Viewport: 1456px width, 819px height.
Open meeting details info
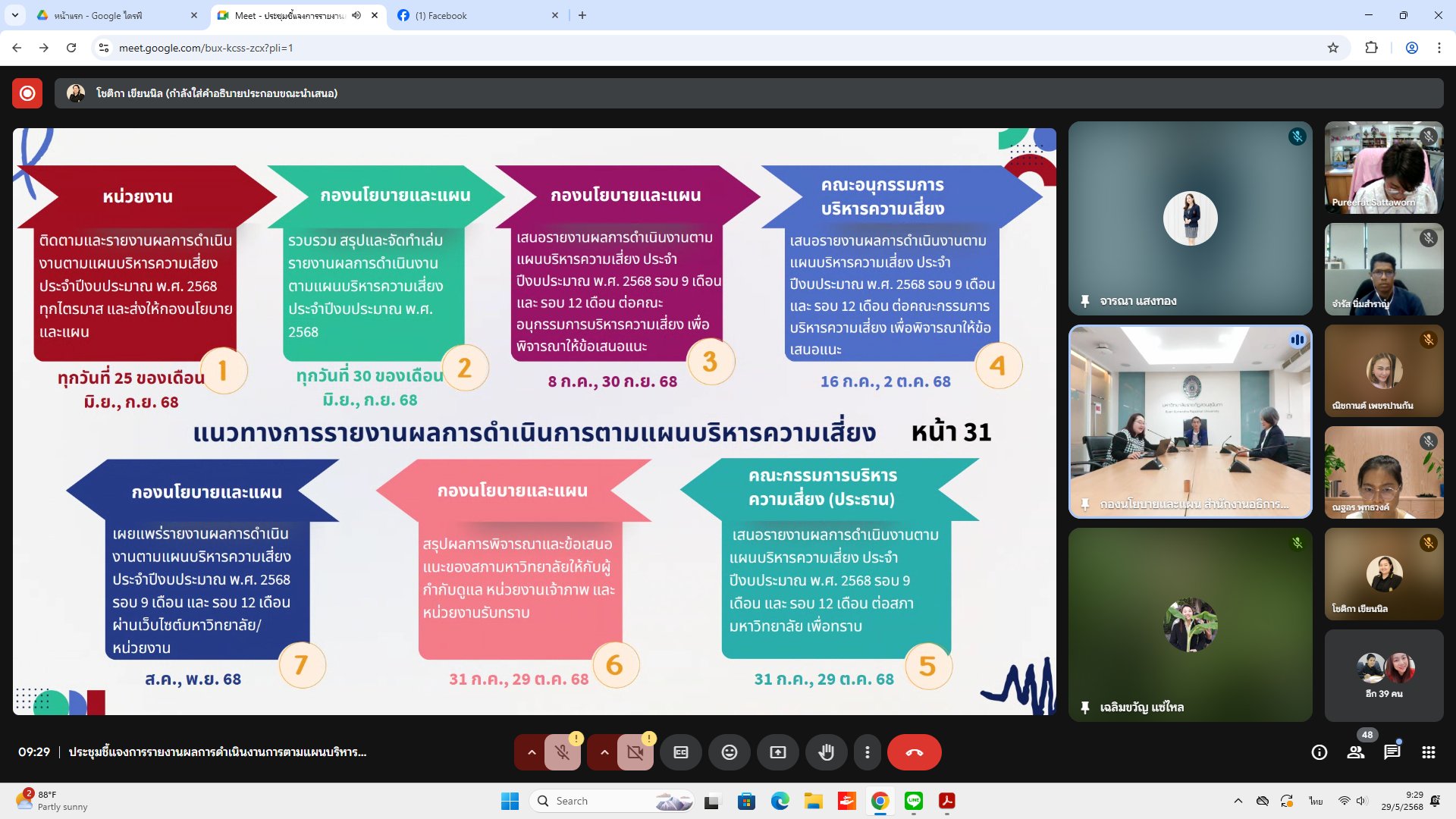[1319, 752]
